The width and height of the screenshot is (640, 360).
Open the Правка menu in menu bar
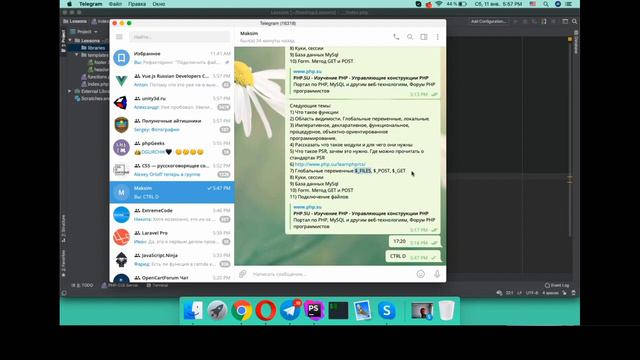(x=137, y=4)
